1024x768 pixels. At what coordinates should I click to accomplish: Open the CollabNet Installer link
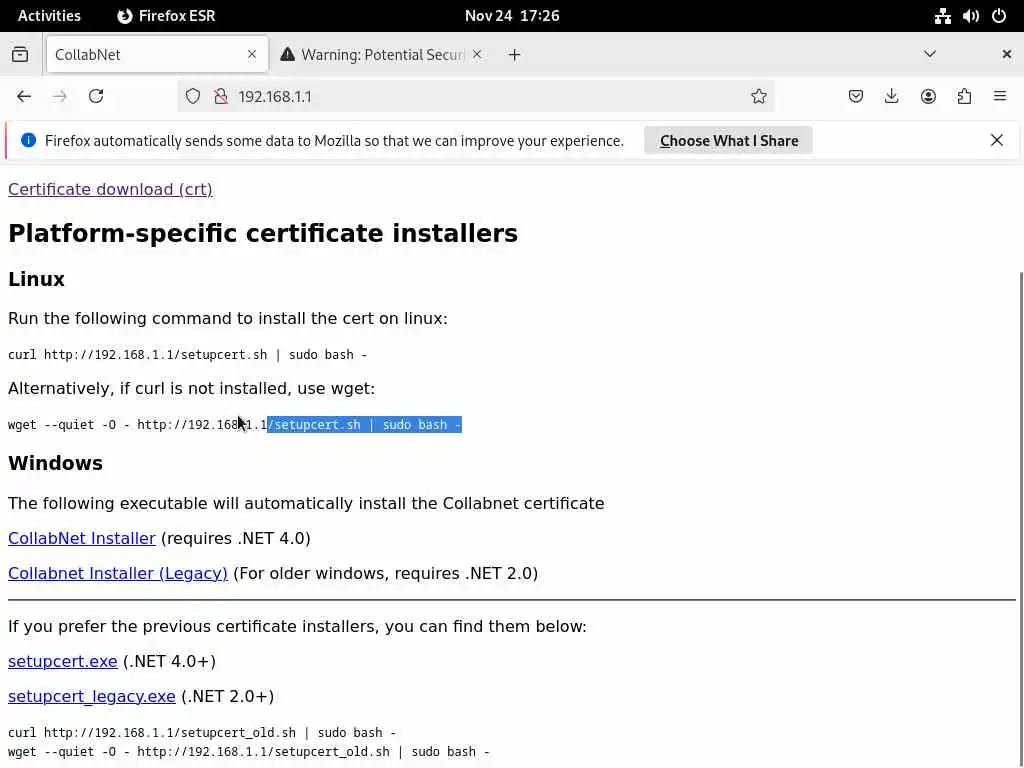pyautogui.click(x=82, y=538)
